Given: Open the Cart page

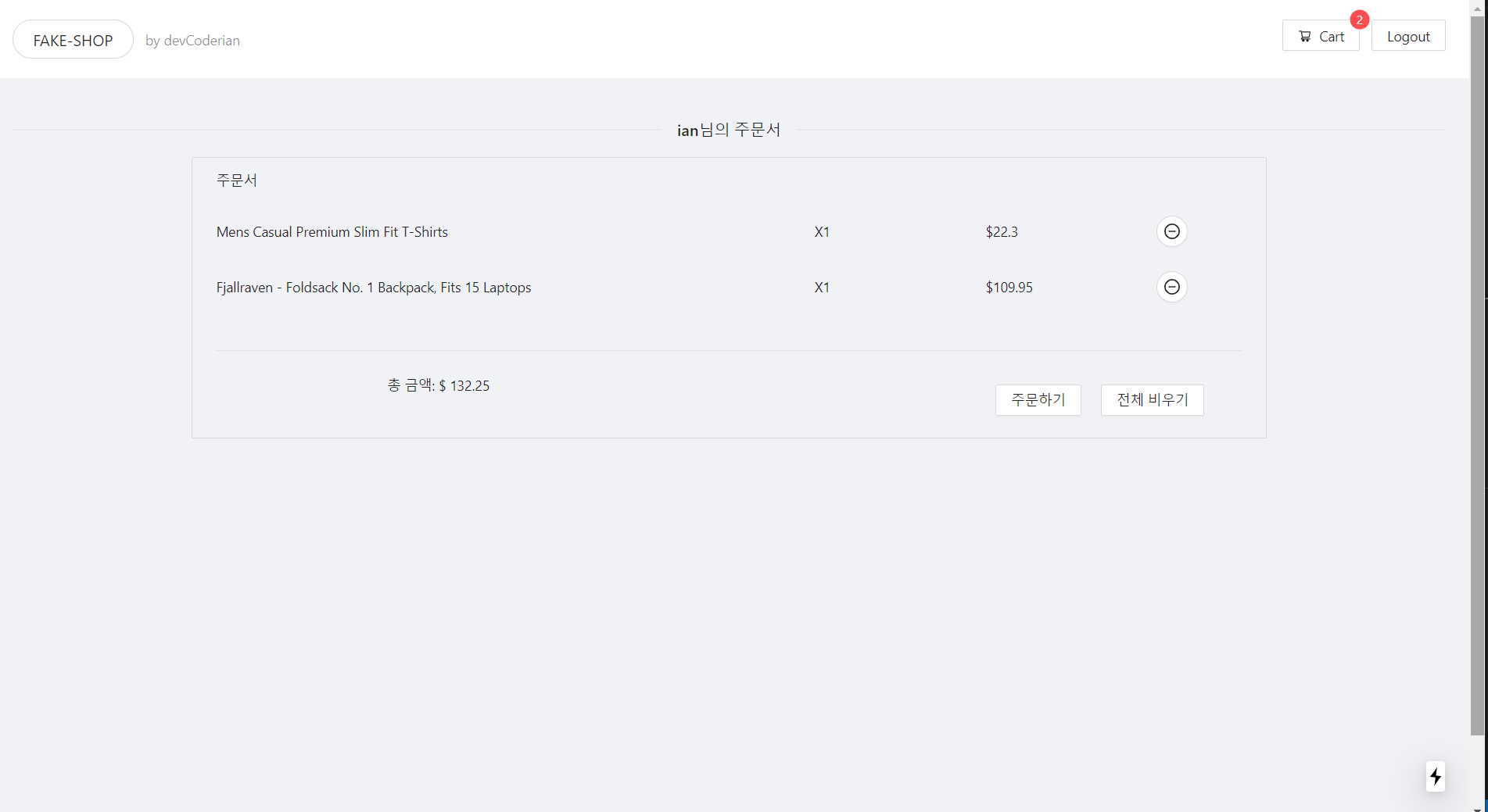Looking at the screenshot, I should click(x=1321, y=36).
